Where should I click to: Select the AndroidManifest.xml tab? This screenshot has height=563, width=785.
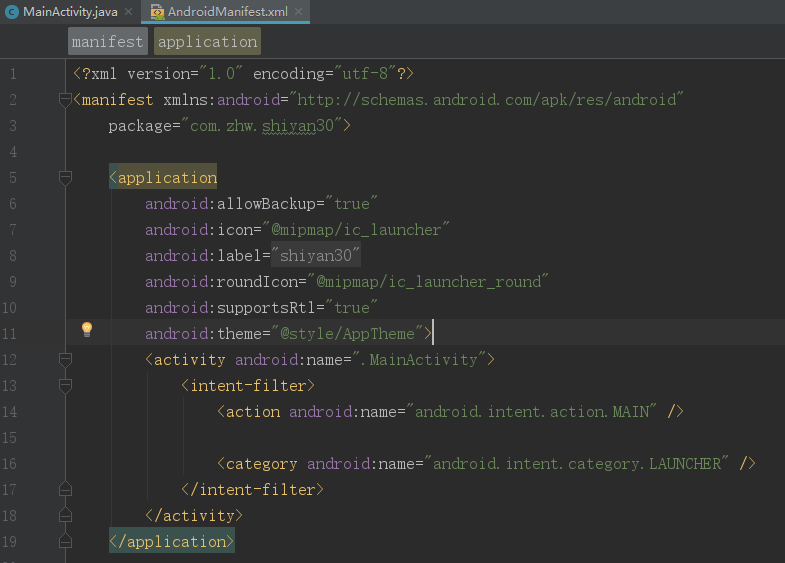(x=227, y=12)
